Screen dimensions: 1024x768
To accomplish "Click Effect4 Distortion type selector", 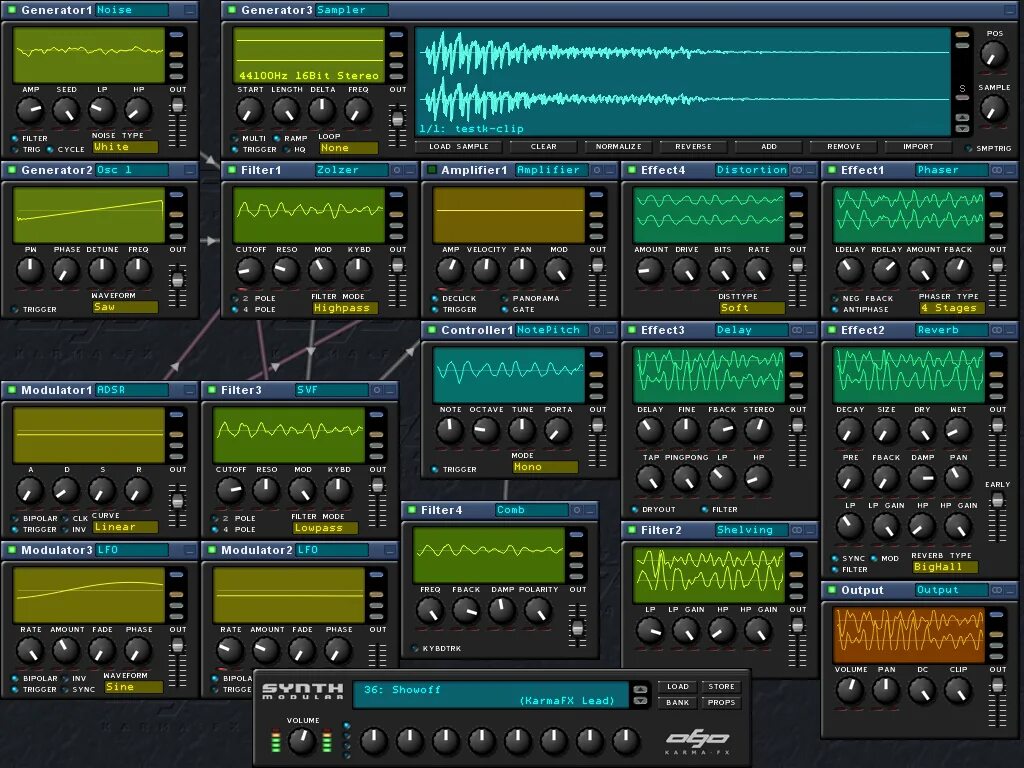I will pyautogui.click(x=752, y=170).
